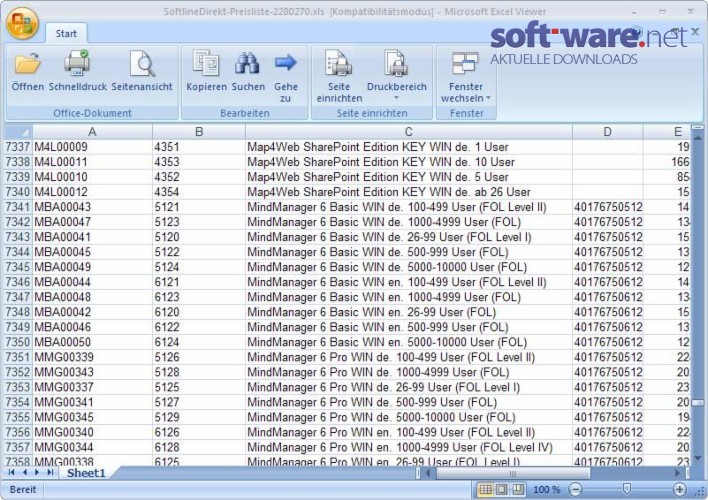708x500 pixels.
Task: Click the zoom slider handle
Action: pyautogui.click(x=627, y=489)
